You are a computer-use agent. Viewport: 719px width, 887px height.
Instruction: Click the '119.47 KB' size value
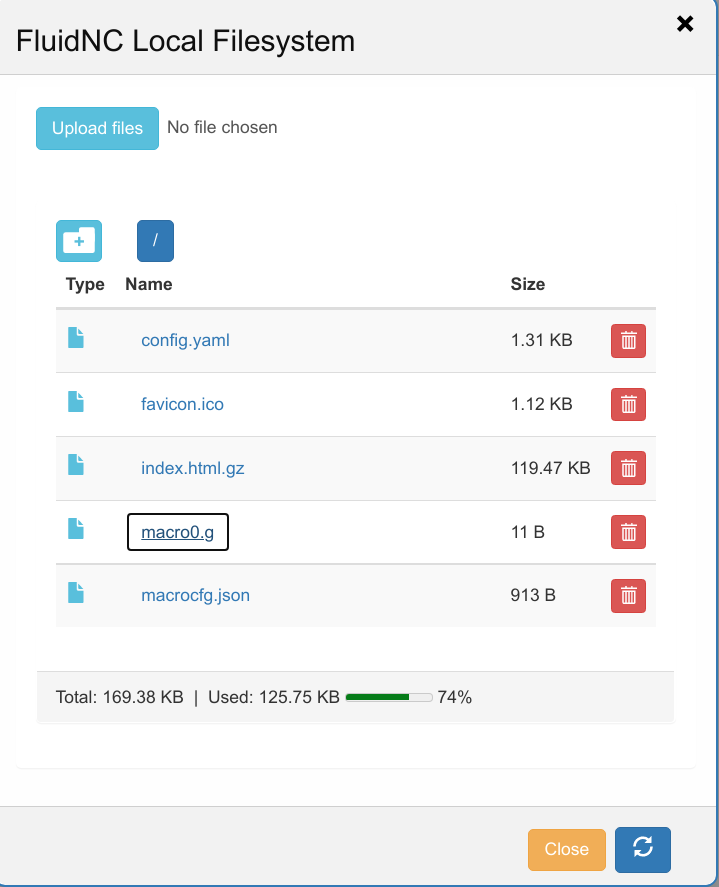pyautogui.click(x=550, y=468)
